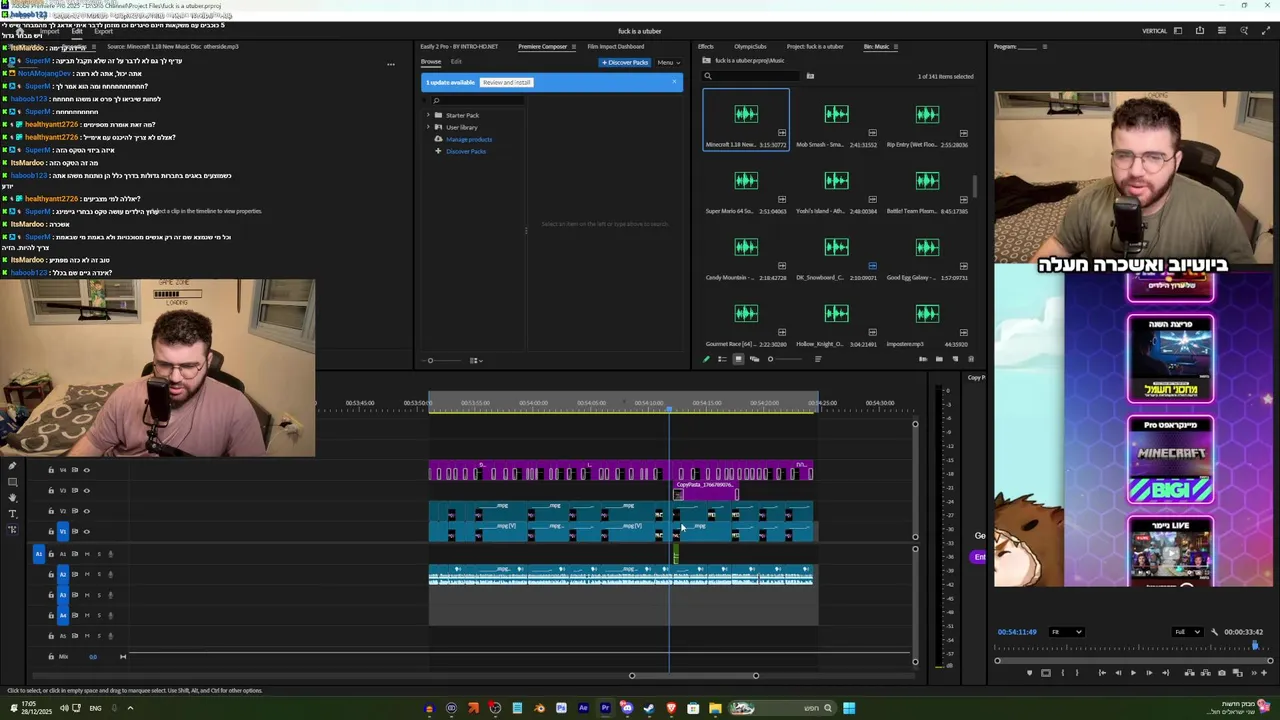The height and width of the screenshot is (720, 1280).
Task: Click the Extract button
Action: (x=1206, y=673)
